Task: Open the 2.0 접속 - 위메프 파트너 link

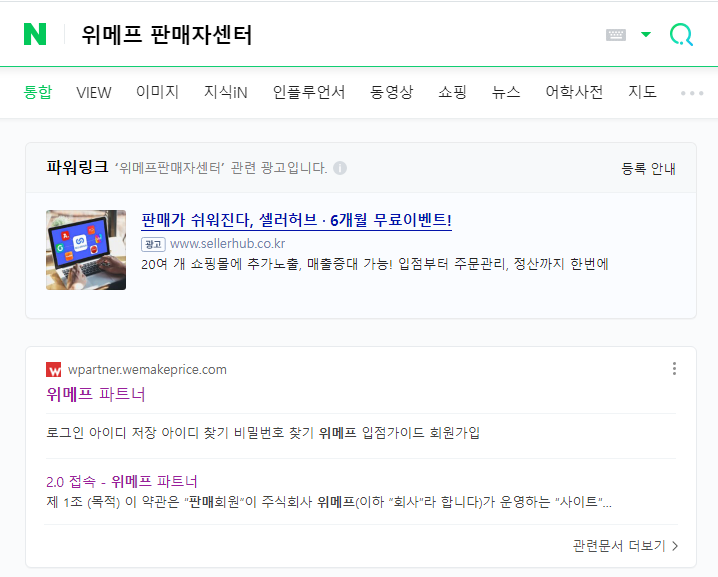Action: point(122,482)
